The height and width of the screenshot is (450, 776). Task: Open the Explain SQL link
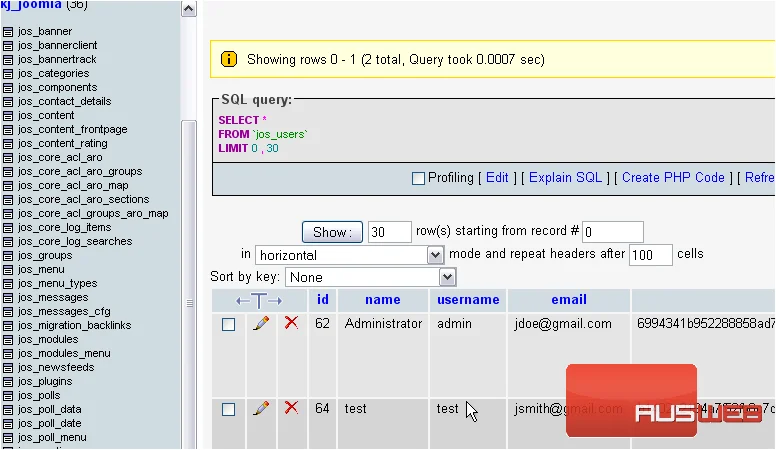(x=565, y=177)
